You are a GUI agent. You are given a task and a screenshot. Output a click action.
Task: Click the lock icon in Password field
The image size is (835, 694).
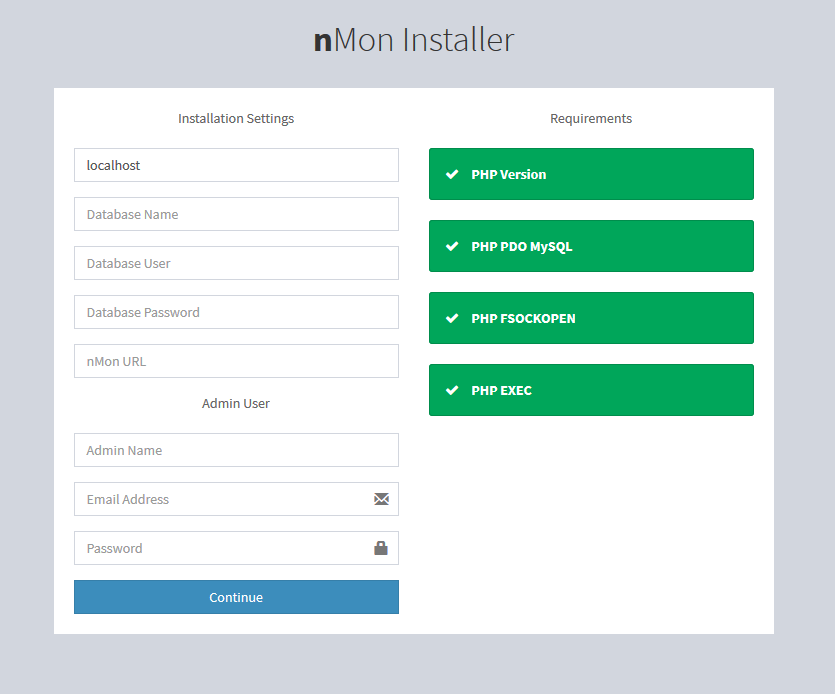pos(381,548)
